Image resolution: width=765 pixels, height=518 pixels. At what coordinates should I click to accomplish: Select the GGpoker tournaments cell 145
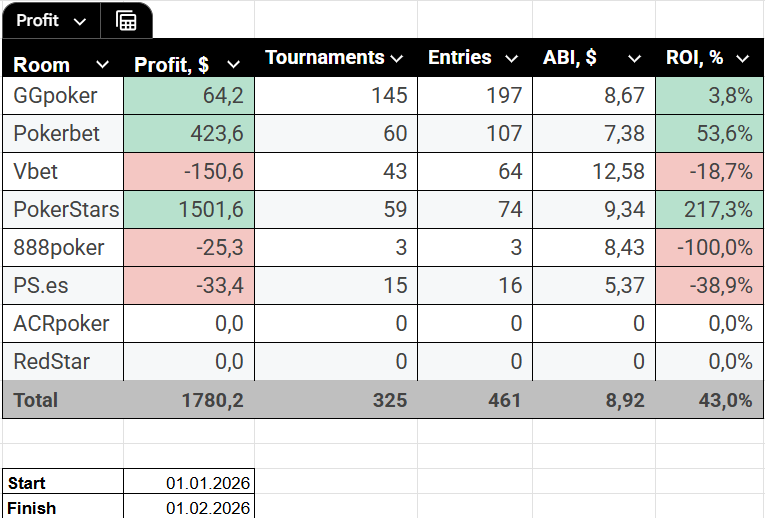coord(335,96)
